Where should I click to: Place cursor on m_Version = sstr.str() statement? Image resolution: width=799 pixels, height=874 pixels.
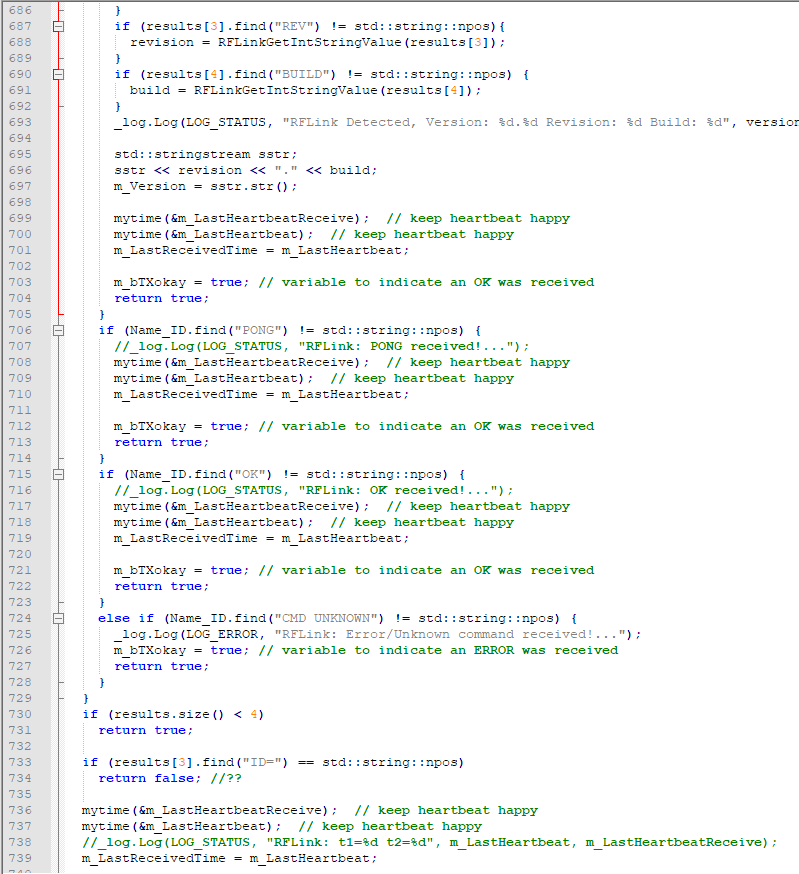[x=205, y=186]
